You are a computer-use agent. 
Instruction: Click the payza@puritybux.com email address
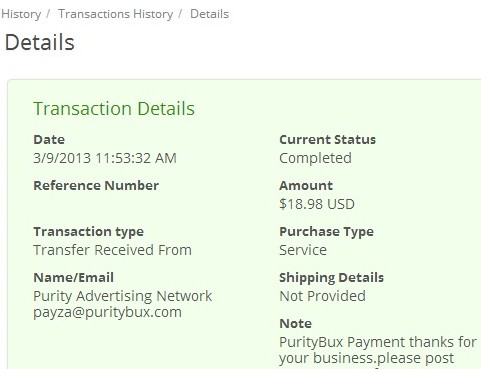coord(107,312)
